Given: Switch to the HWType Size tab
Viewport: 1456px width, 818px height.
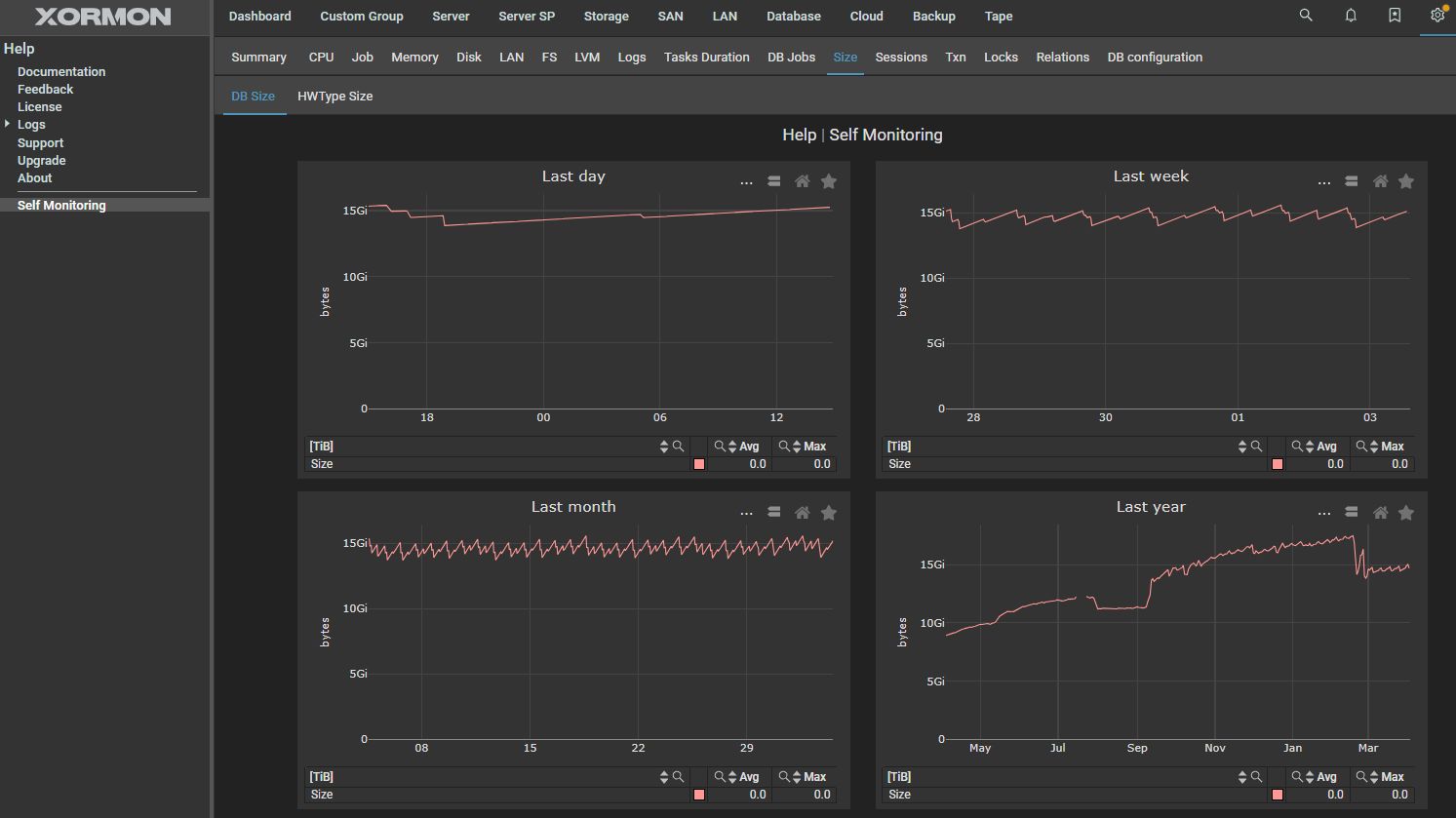Looking at the screenshot, I should tap(334, 97).
